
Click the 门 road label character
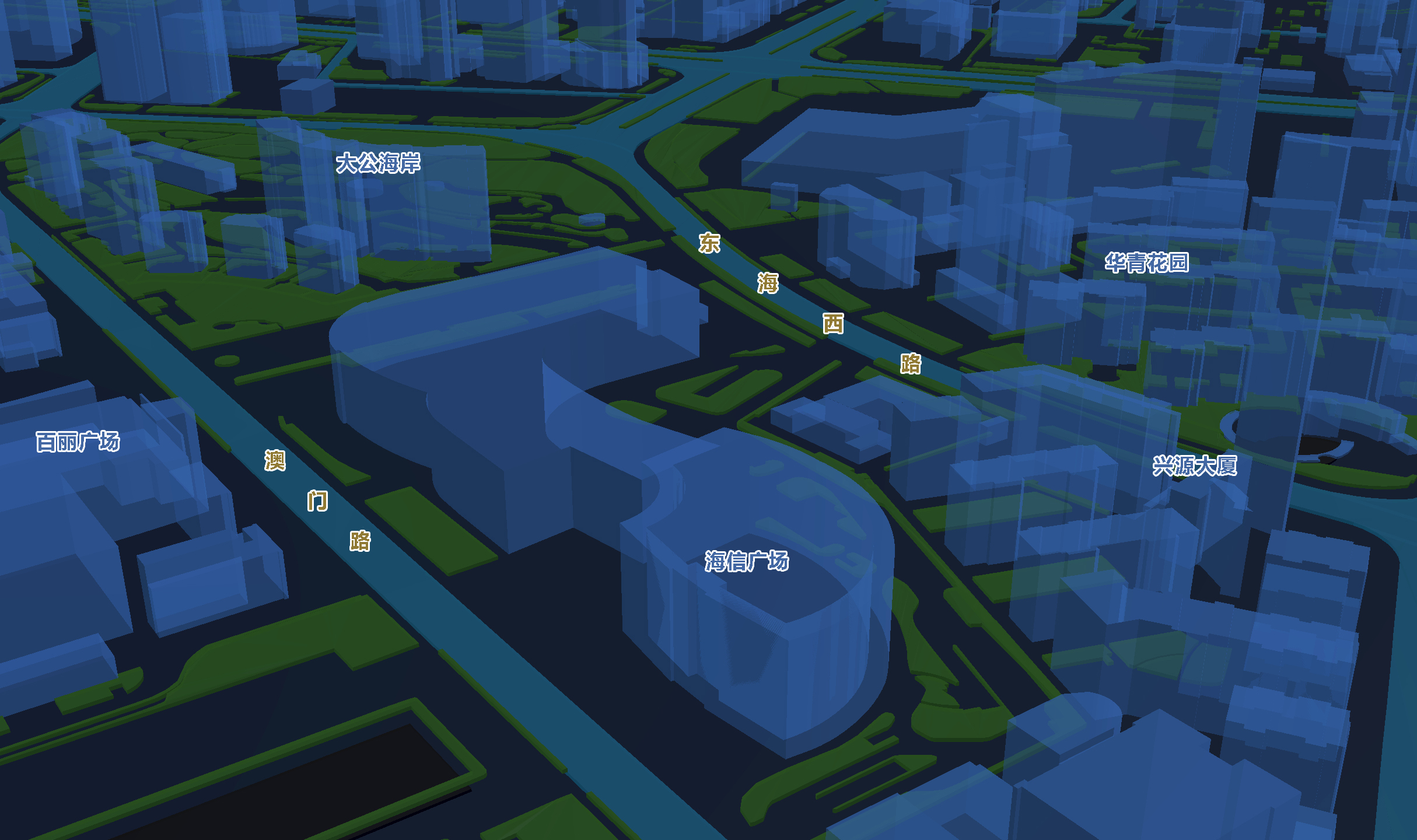click(x=317, y=501)
